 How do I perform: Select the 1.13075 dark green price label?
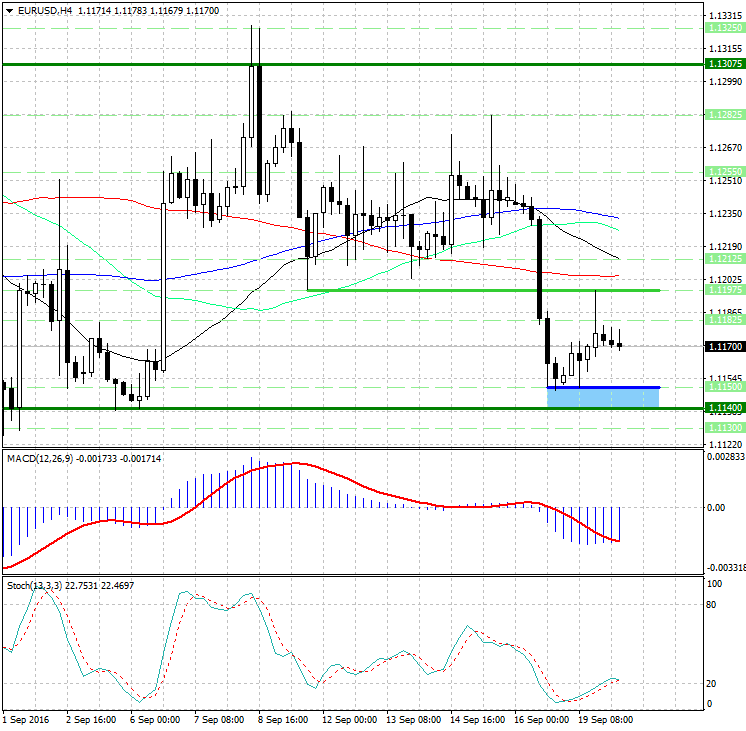tap(725, 64)
